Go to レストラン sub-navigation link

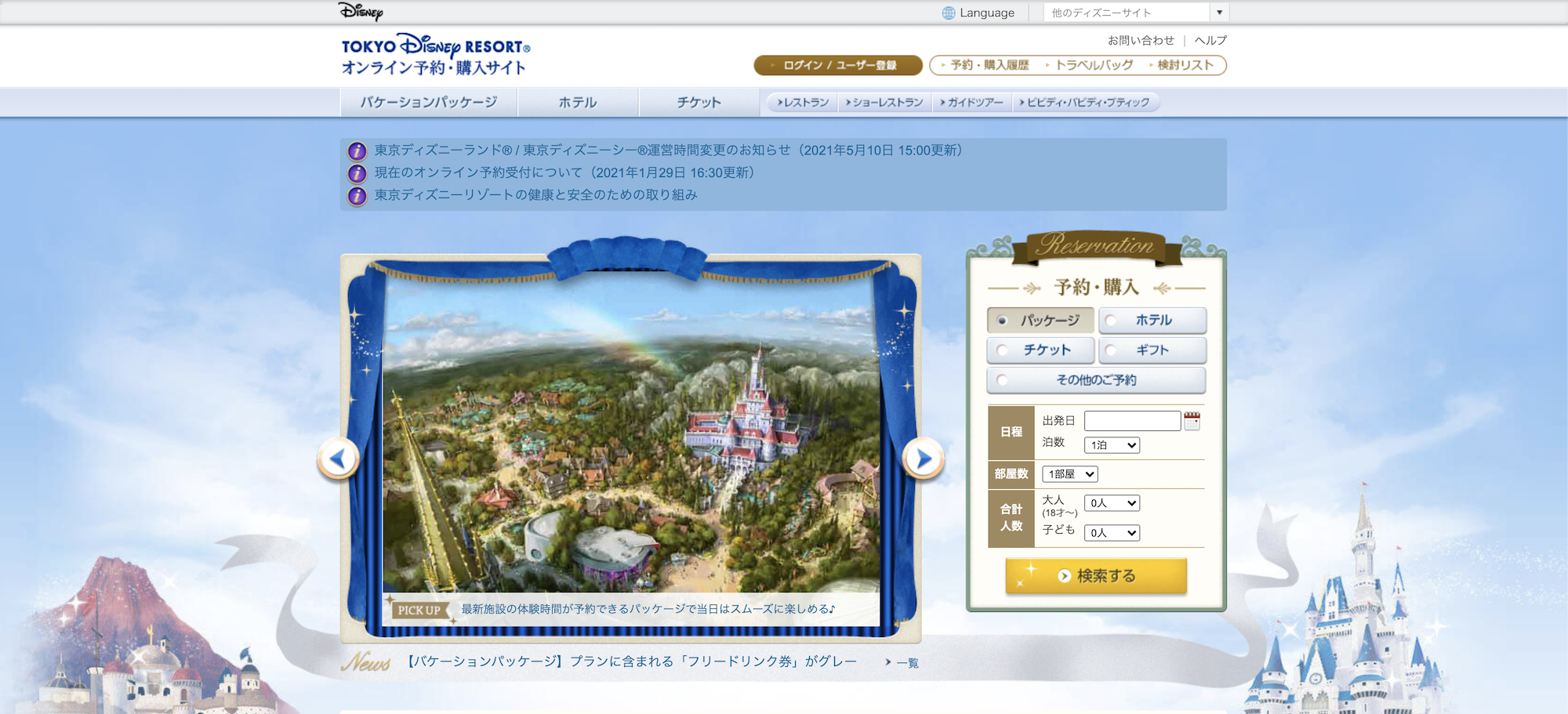point(803,103)
